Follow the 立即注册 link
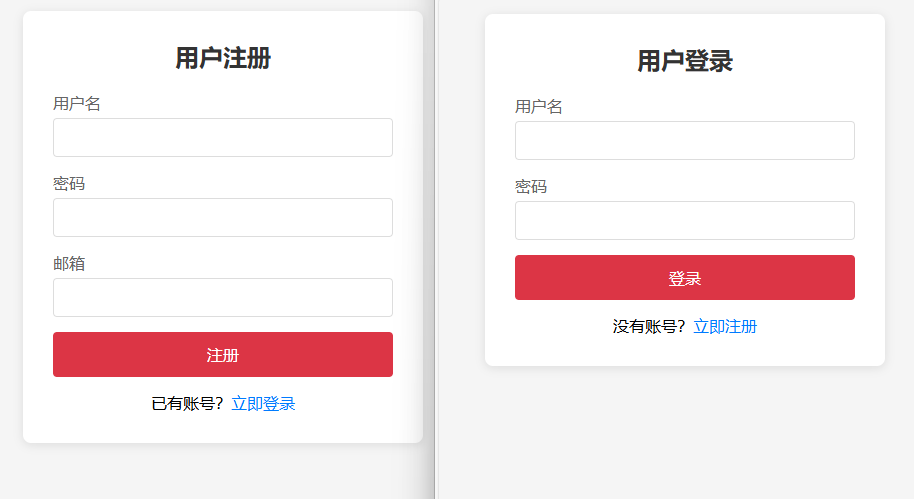 click(725, 327)
